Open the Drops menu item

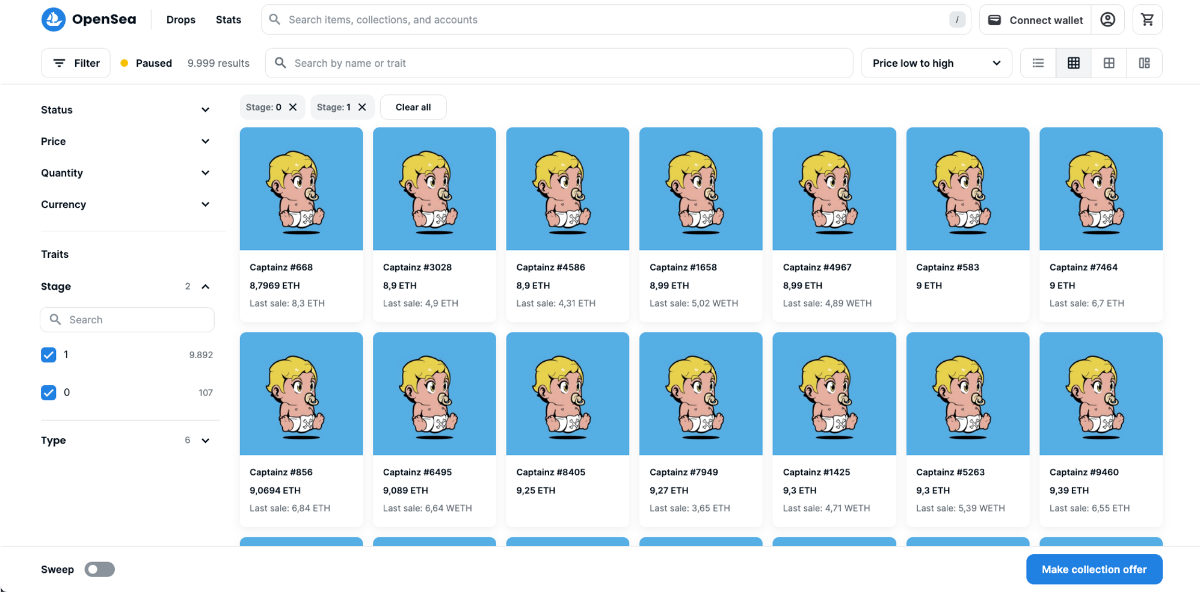coord(181,20)
